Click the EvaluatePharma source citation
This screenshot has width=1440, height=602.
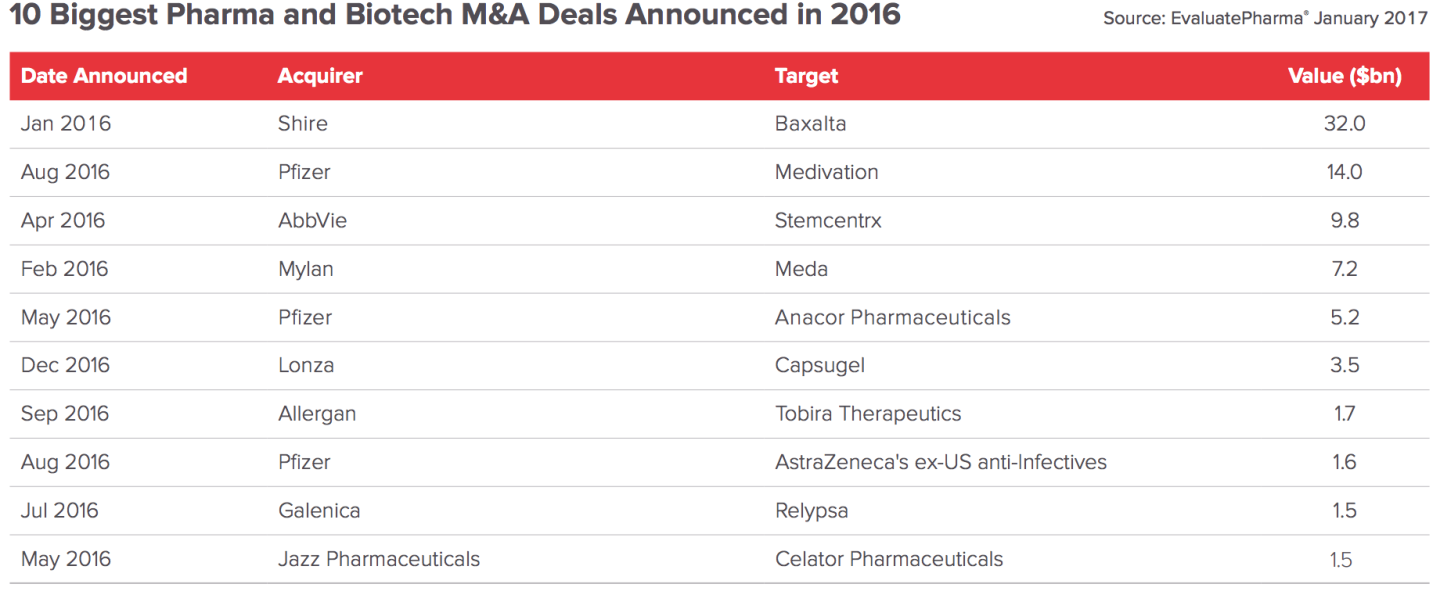click(x=1265, y=18)
